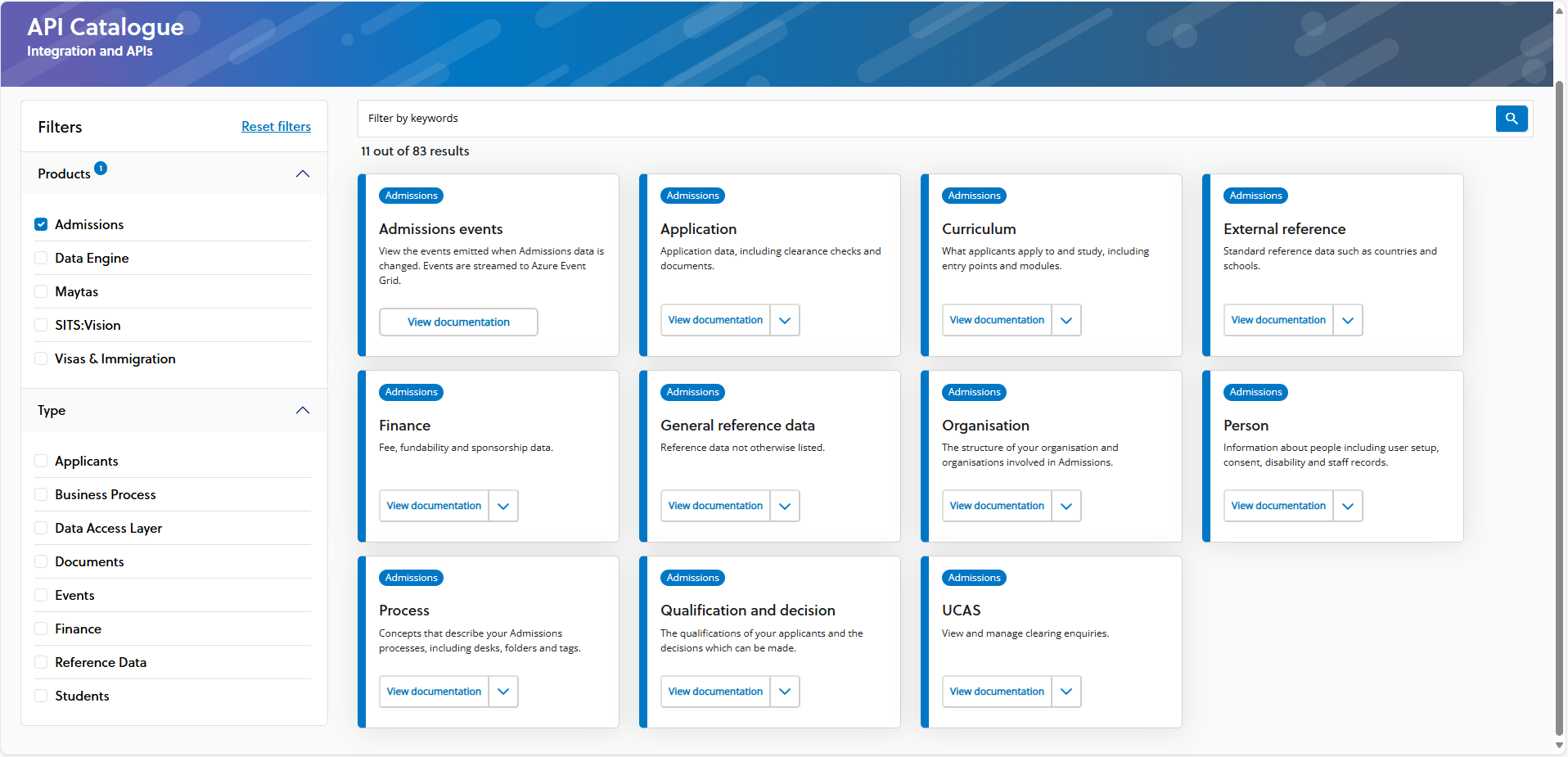Screen dimensions: 1568x757
Task: Open dropdown arrow on Curriculum card
Action: 1066,320
